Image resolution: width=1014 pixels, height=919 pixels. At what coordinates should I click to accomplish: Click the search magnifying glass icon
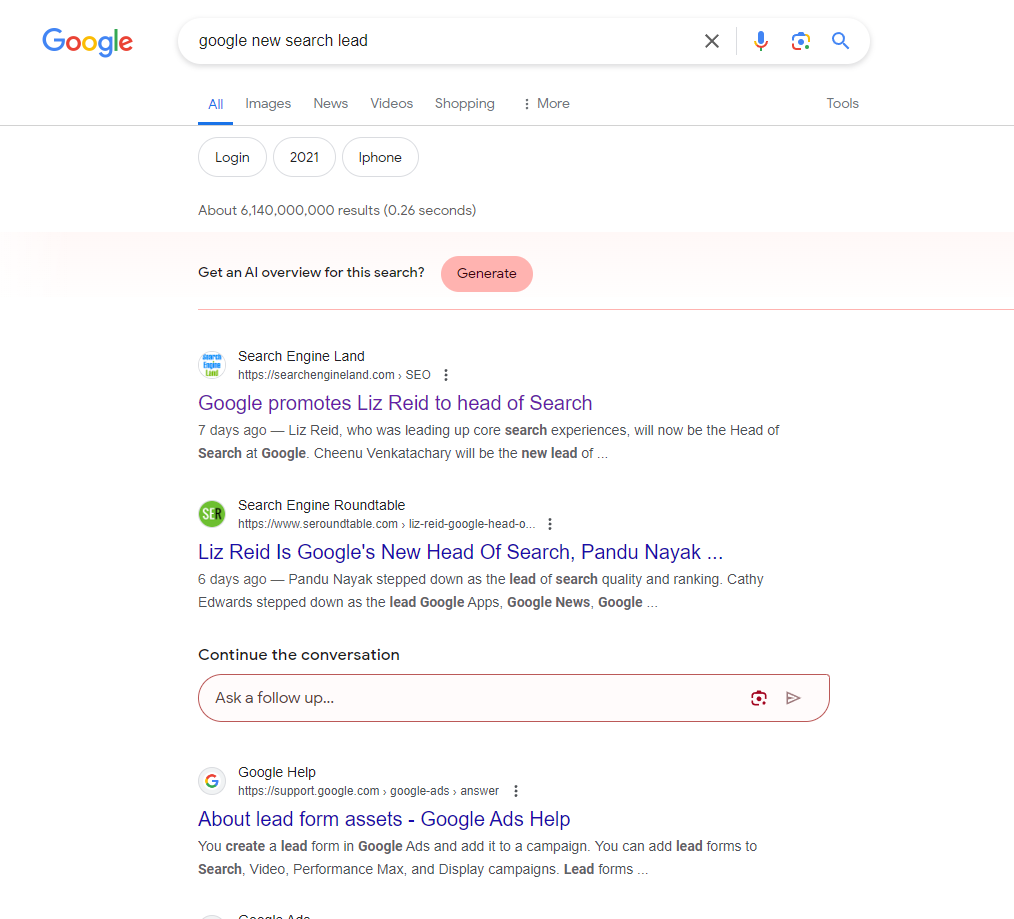point(840,41)
